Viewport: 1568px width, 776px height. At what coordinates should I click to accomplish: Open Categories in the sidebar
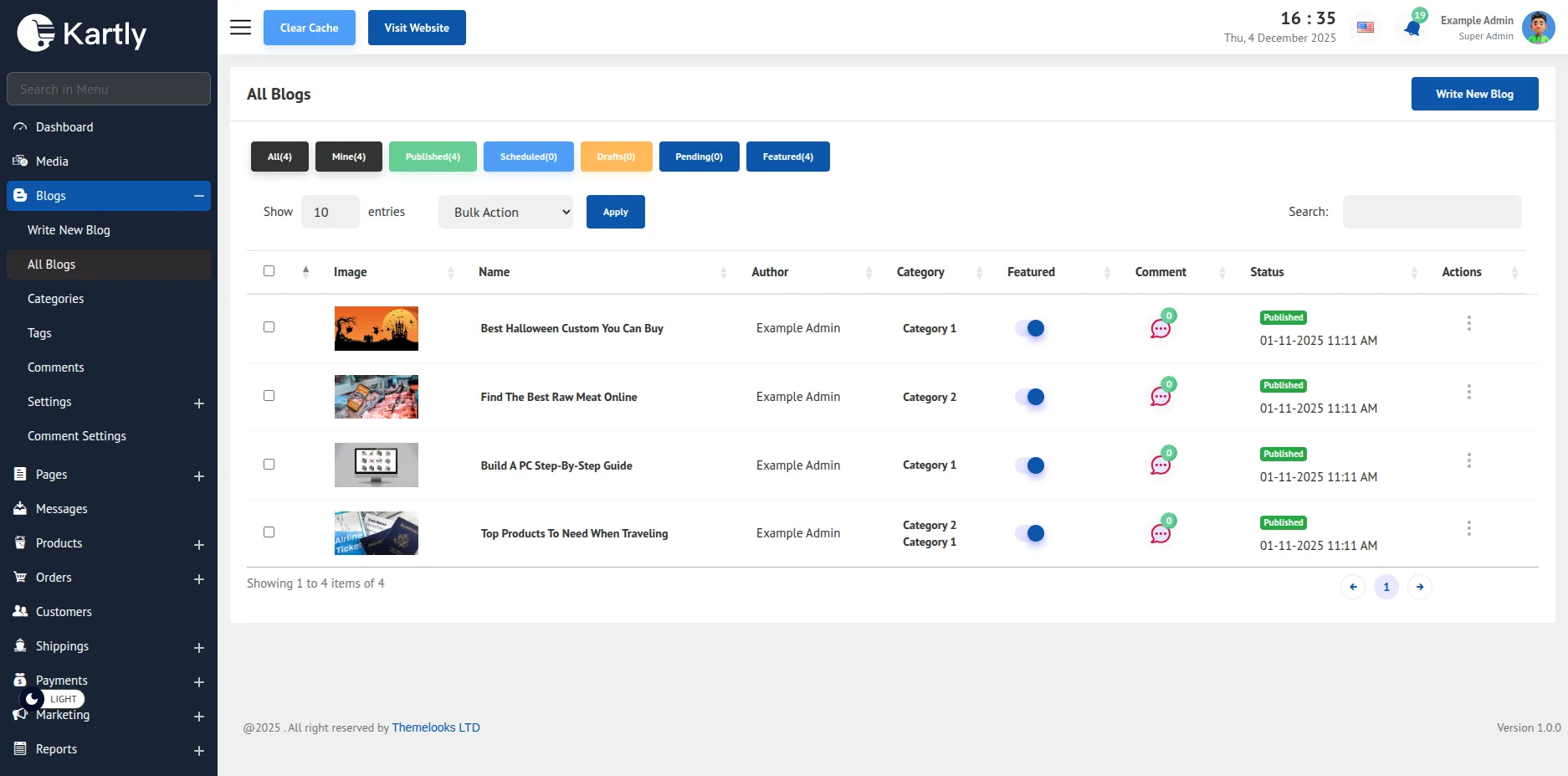[x=55, y=299]
